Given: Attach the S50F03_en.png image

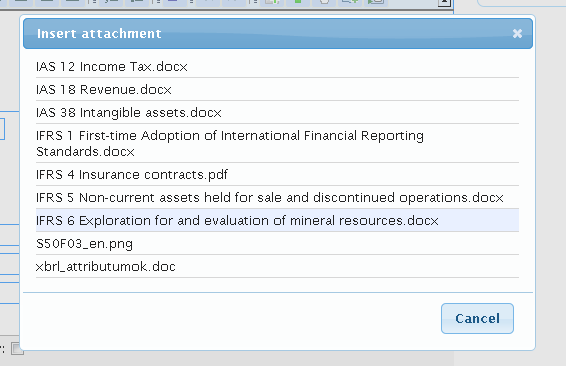Looking at the screenshot, I should (x=277, y=244).
